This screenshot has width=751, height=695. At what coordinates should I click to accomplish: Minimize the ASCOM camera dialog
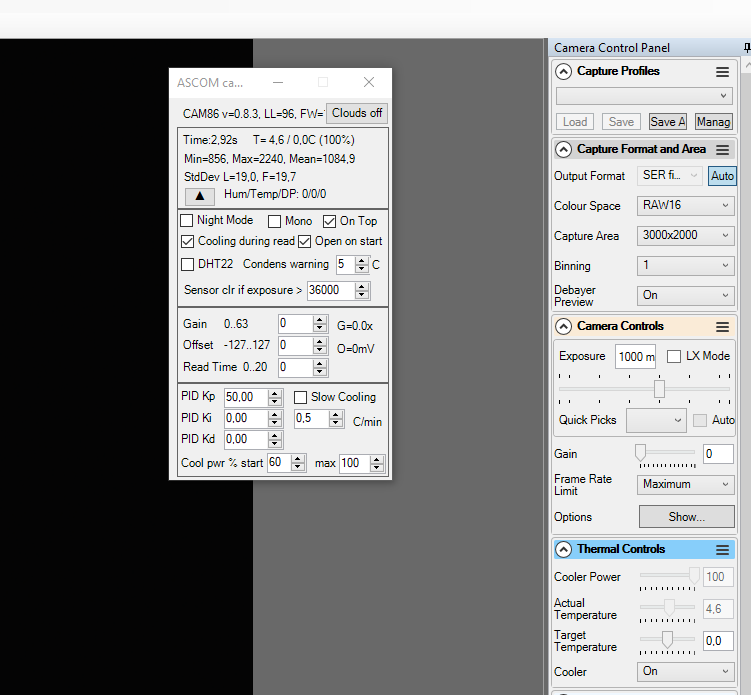tap(278, 82)
